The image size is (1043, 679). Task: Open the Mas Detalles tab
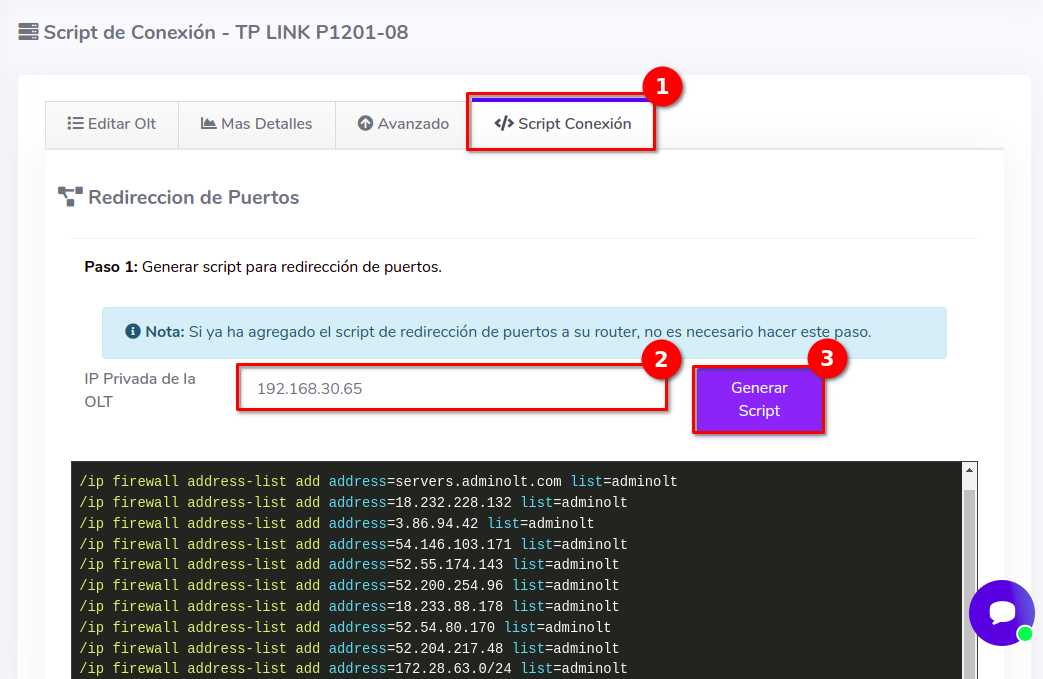[x=256, y=124]
